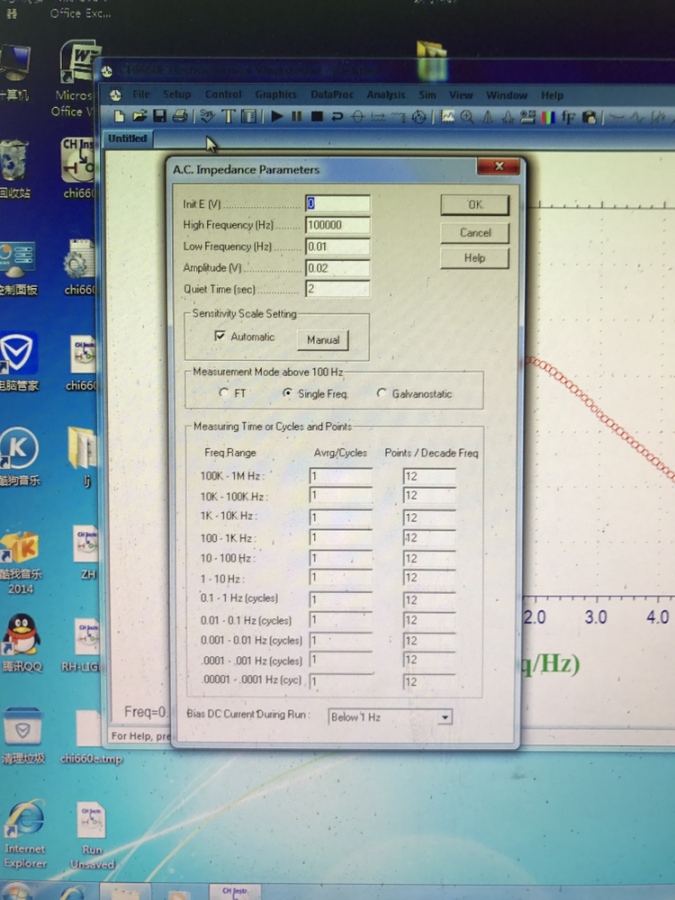Open the Window menu
This screenshot has height=900, width=675.
pos(506,95)
